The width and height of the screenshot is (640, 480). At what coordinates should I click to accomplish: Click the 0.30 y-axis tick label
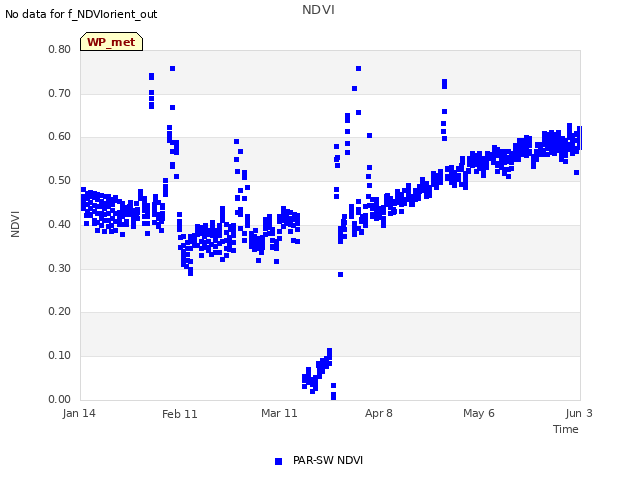pos(59,268)
